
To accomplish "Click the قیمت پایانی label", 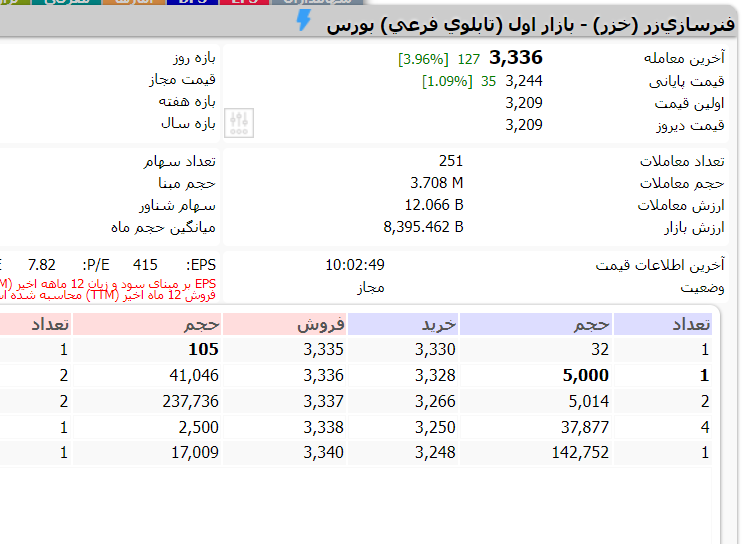I will click(x=686, y=81).
